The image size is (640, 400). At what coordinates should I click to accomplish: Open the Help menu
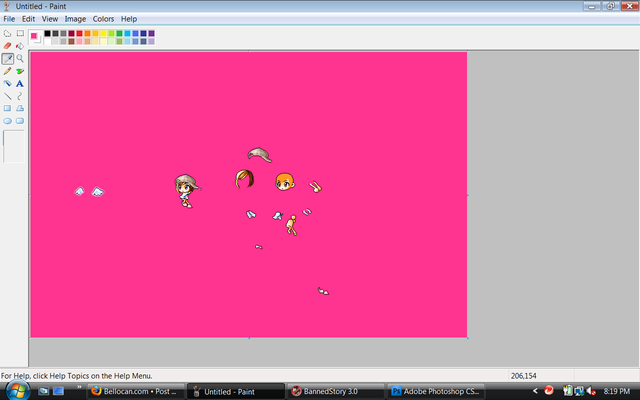pos(129,19)
